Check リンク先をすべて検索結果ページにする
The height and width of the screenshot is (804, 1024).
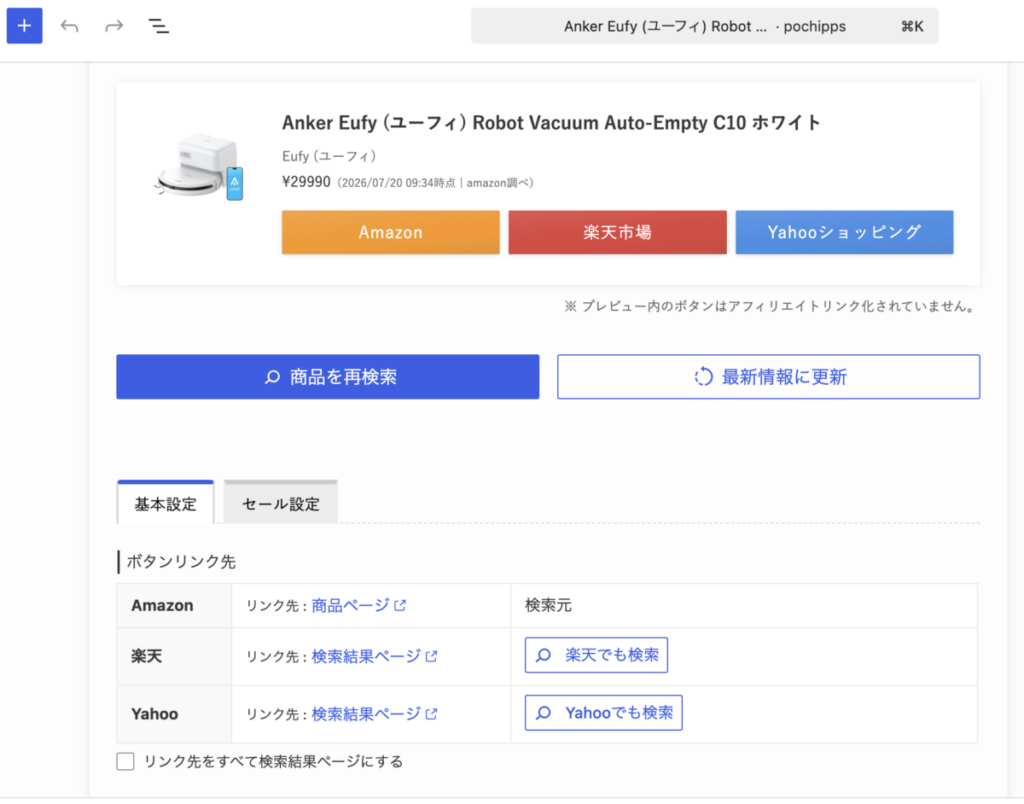tap(125, 762)
